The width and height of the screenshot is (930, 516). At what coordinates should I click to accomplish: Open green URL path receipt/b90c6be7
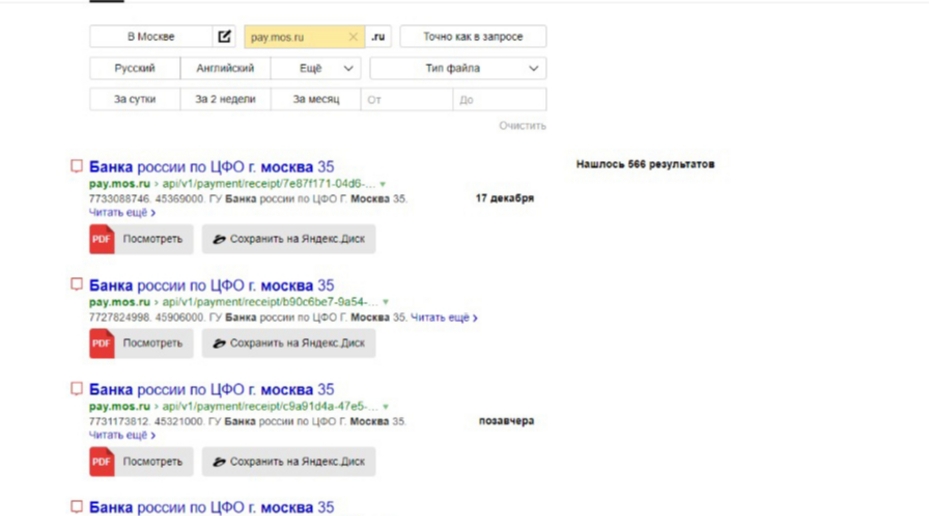click(270, 302)
